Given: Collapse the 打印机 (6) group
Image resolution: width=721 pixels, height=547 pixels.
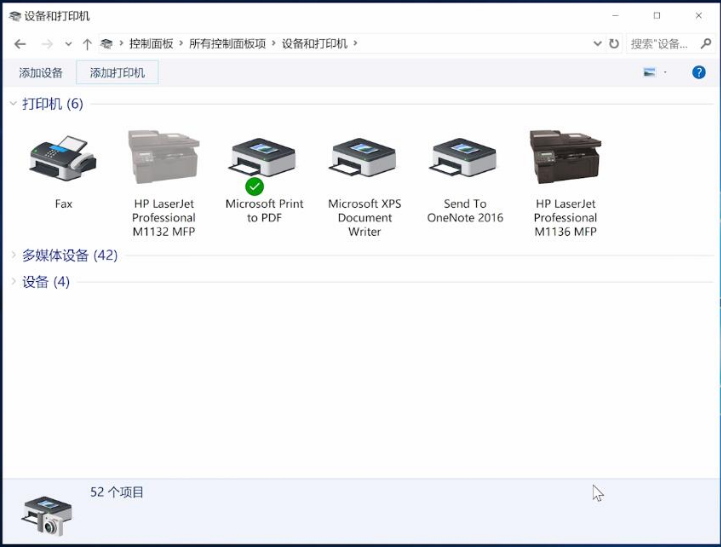Looking at the screenshot, I should coord(14,104).
